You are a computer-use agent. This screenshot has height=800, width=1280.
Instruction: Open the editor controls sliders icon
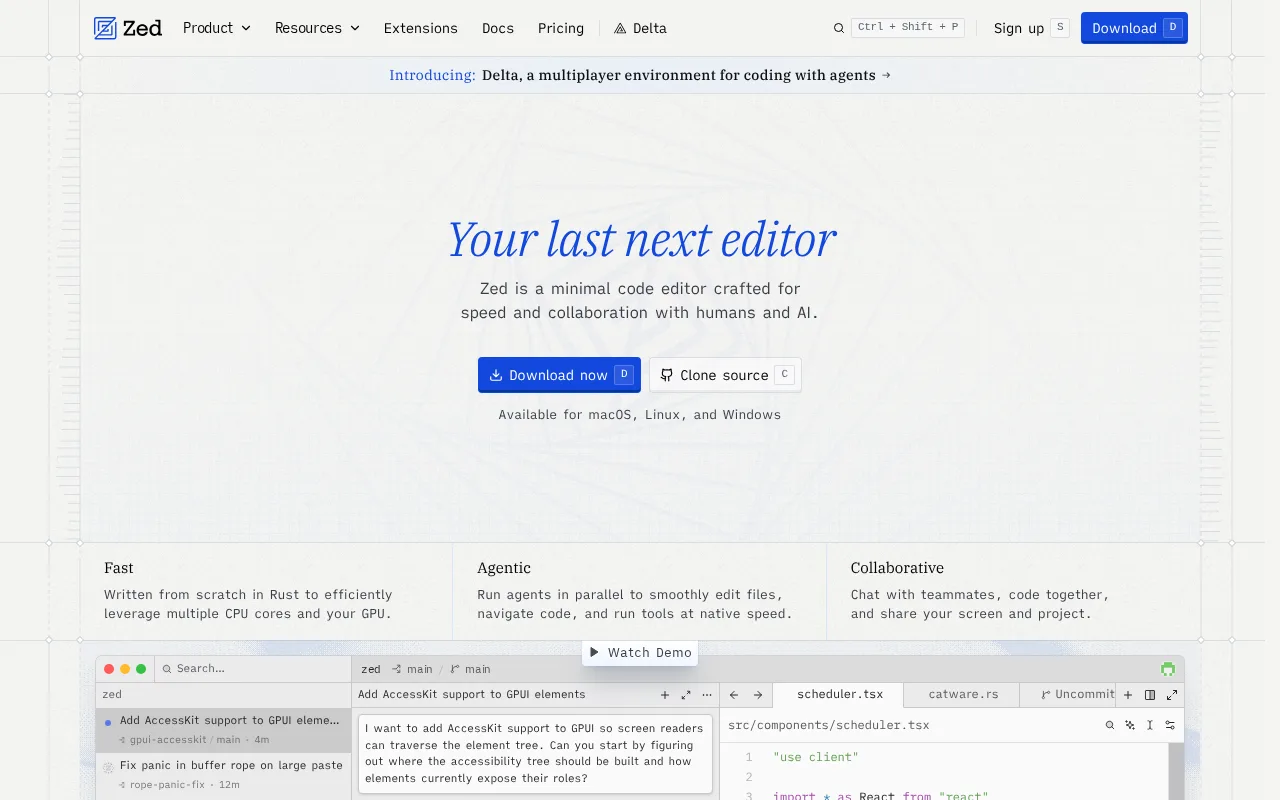tap(1170, 725)
